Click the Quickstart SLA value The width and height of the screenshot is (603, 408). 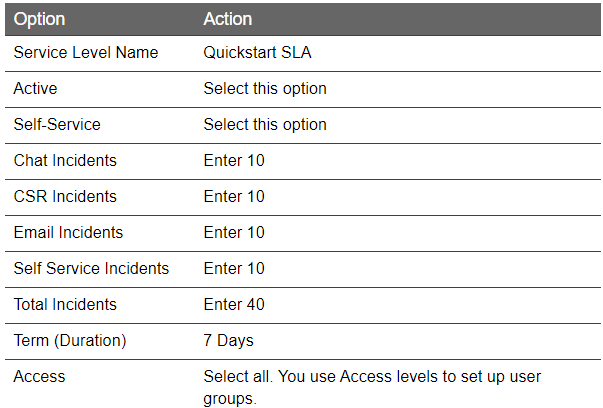[257, 52]
